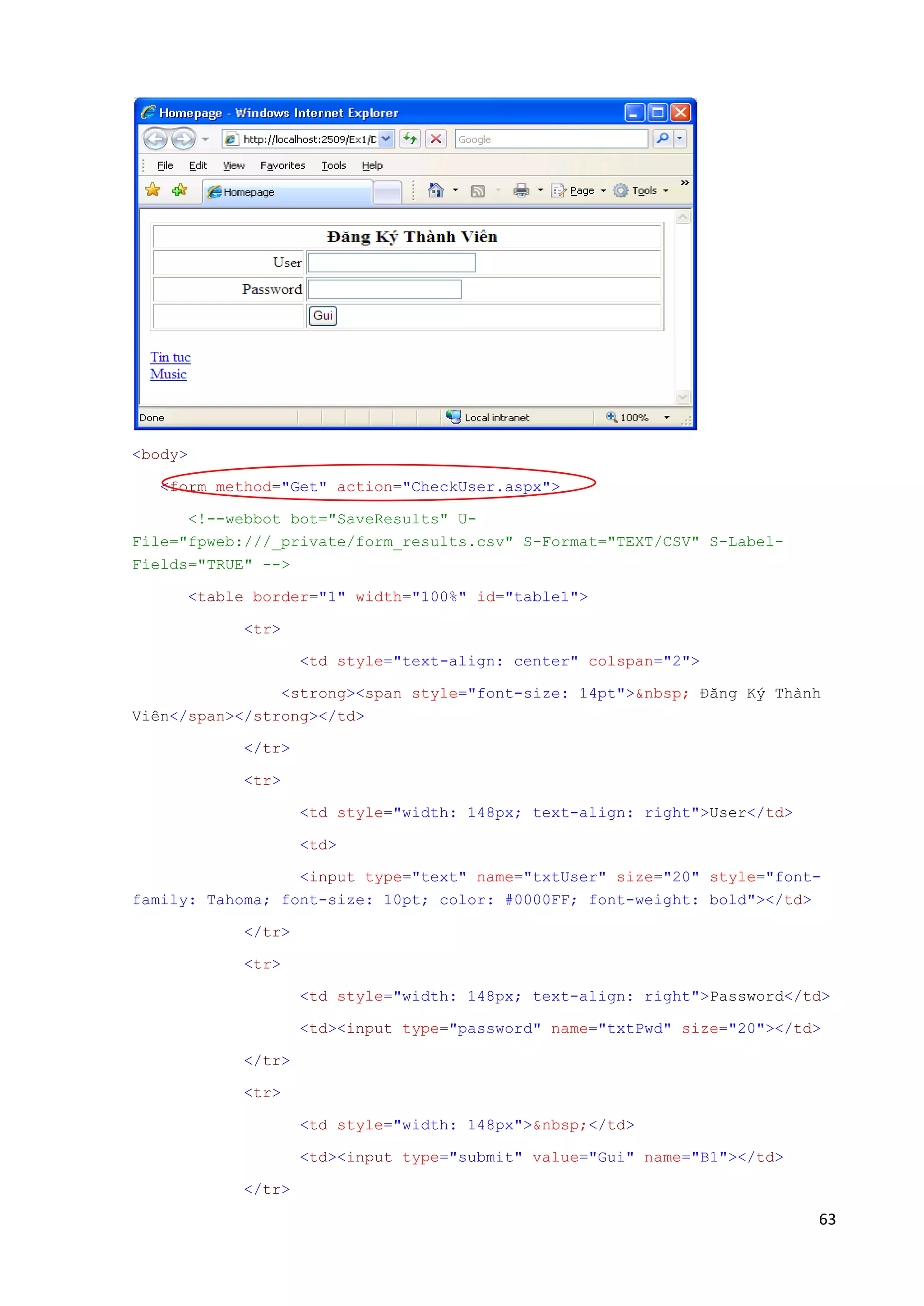Click the magnifier Search icon

pos(662,139)
